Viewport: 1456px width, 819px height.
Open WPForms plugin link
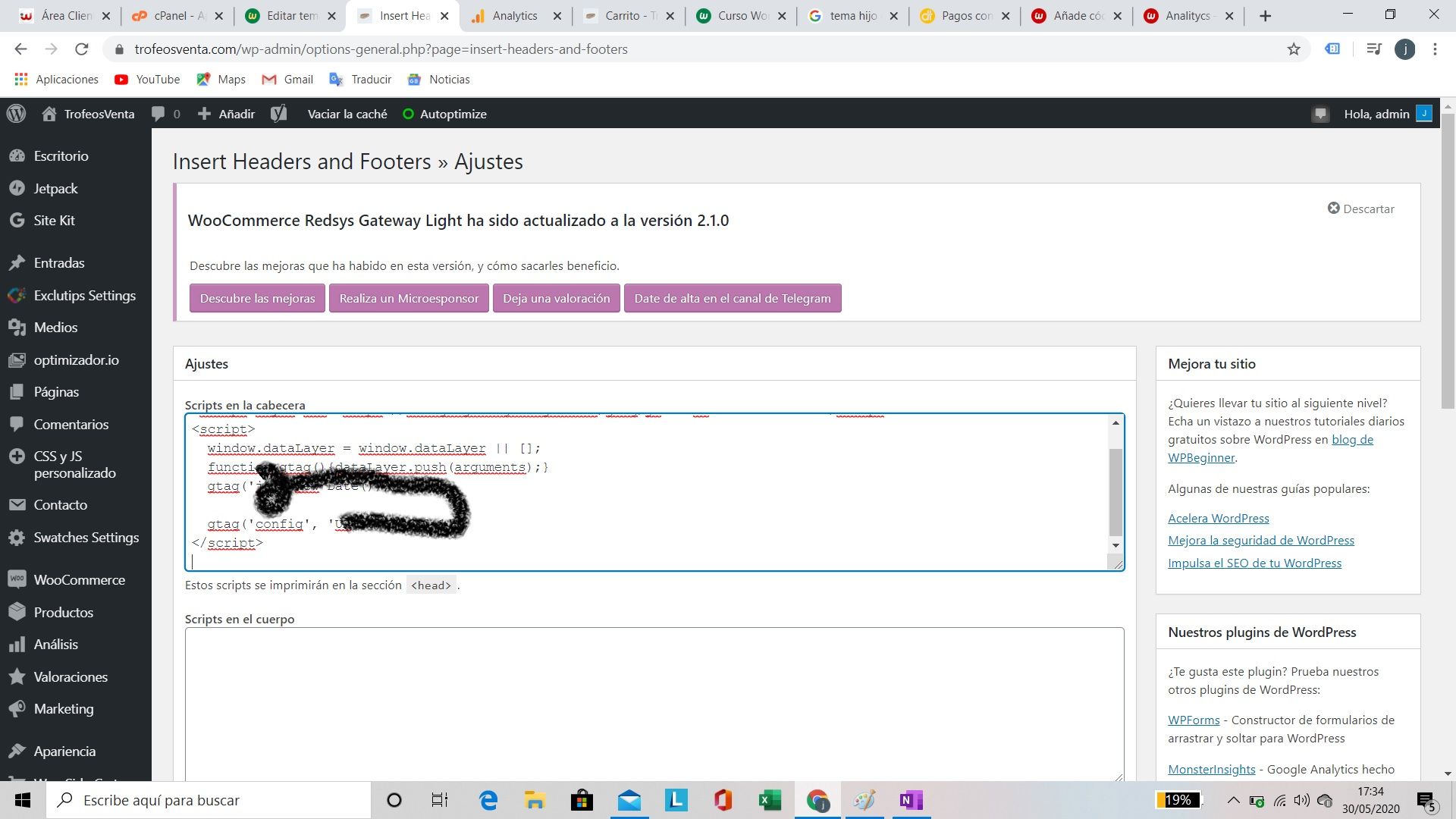1194,720
